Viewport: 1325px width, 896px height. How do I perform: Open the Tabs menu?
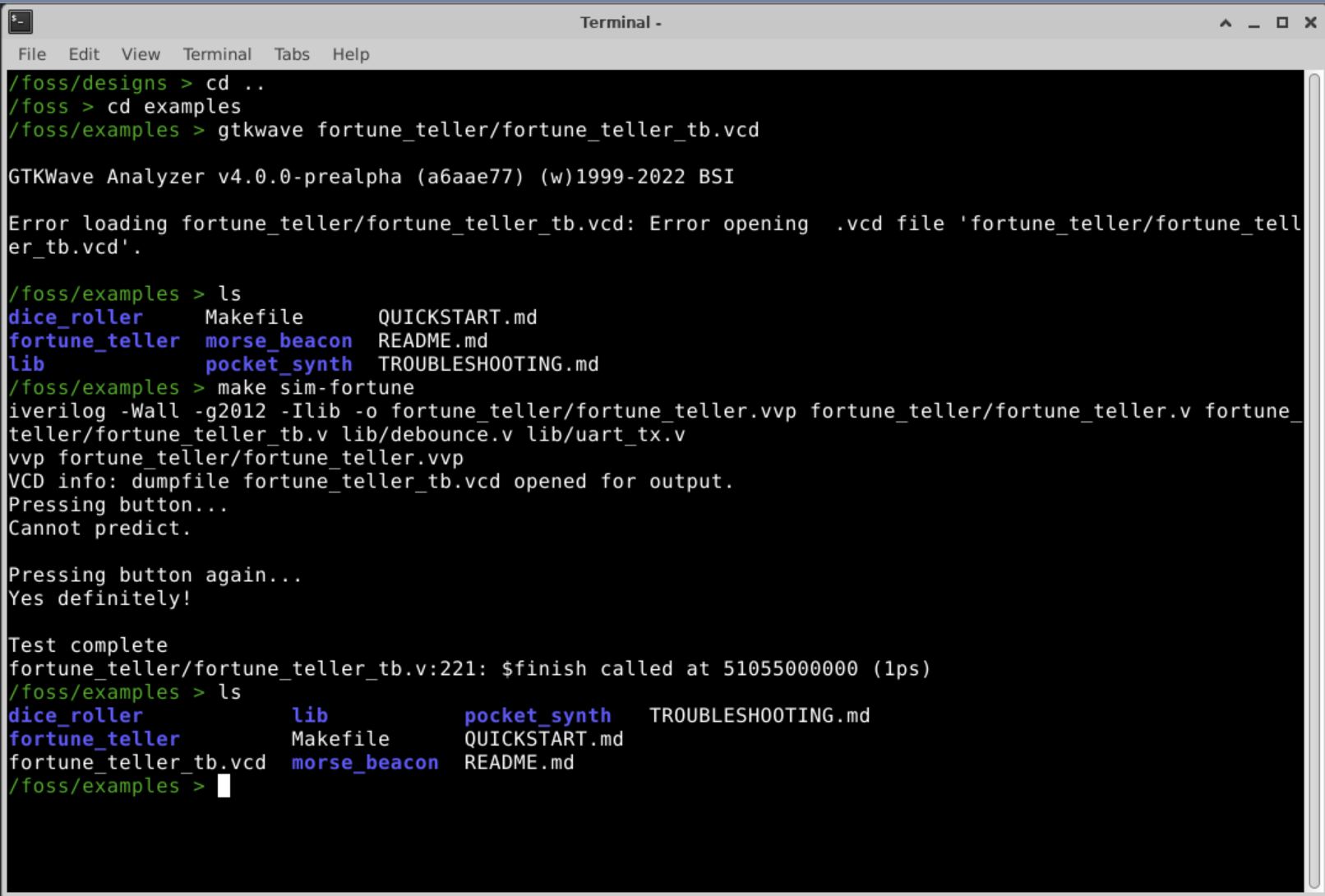(x=292, y=54)
